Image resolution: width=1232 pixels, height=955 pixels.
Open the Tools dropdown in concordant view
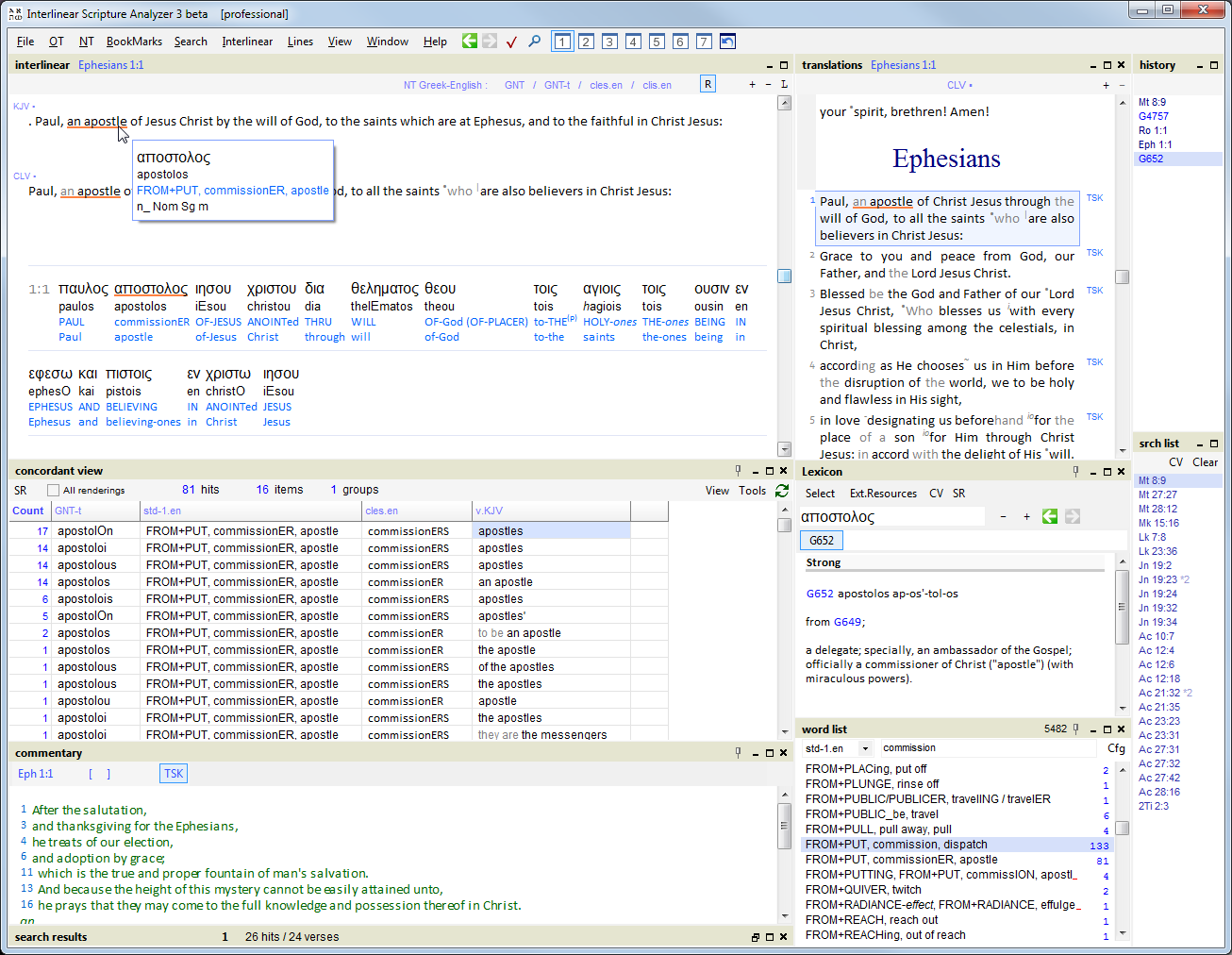752,490
